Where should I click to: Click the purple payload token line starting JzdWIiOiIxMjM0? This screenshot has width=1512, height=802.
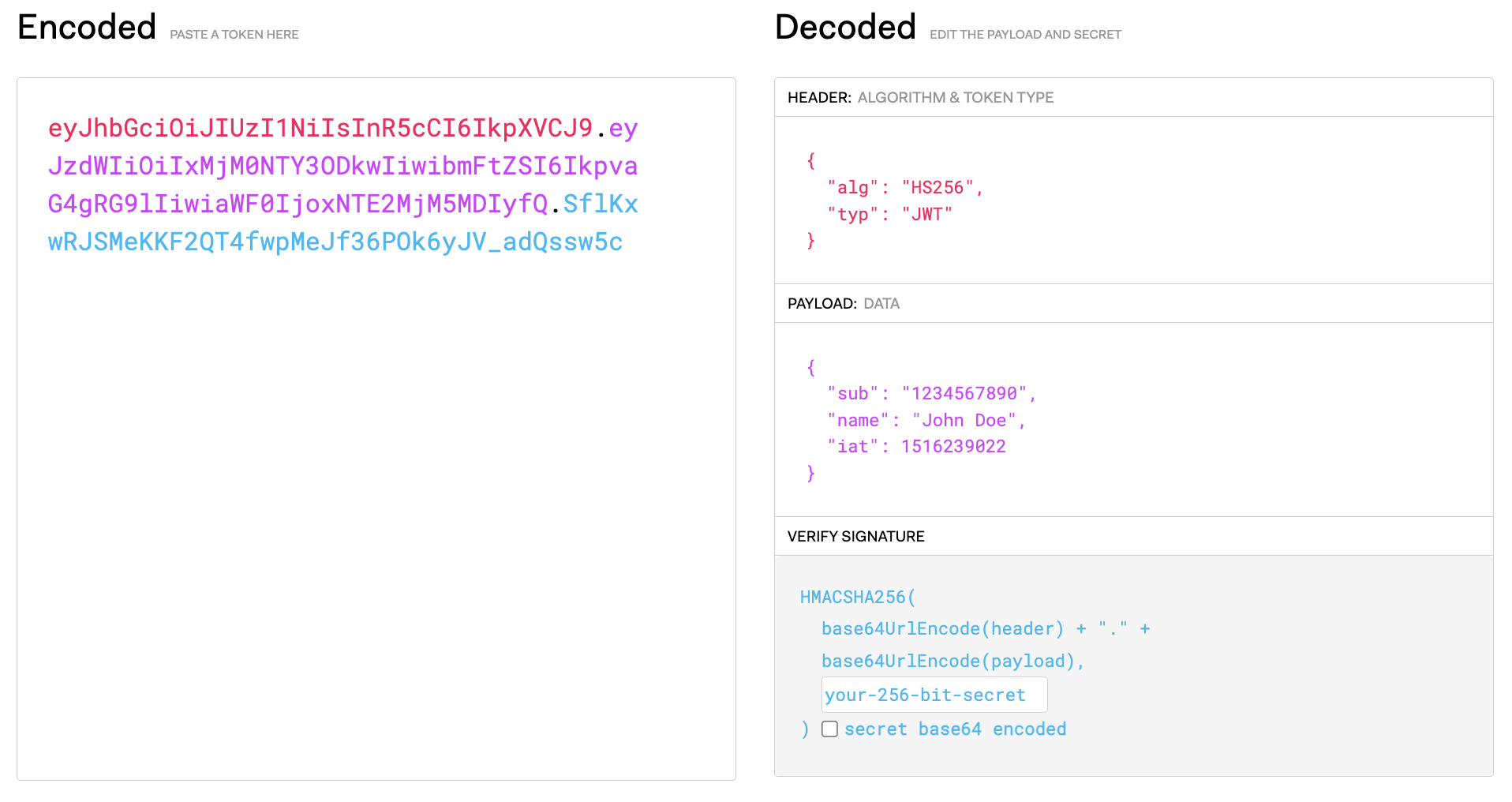[x=342, y=166]
